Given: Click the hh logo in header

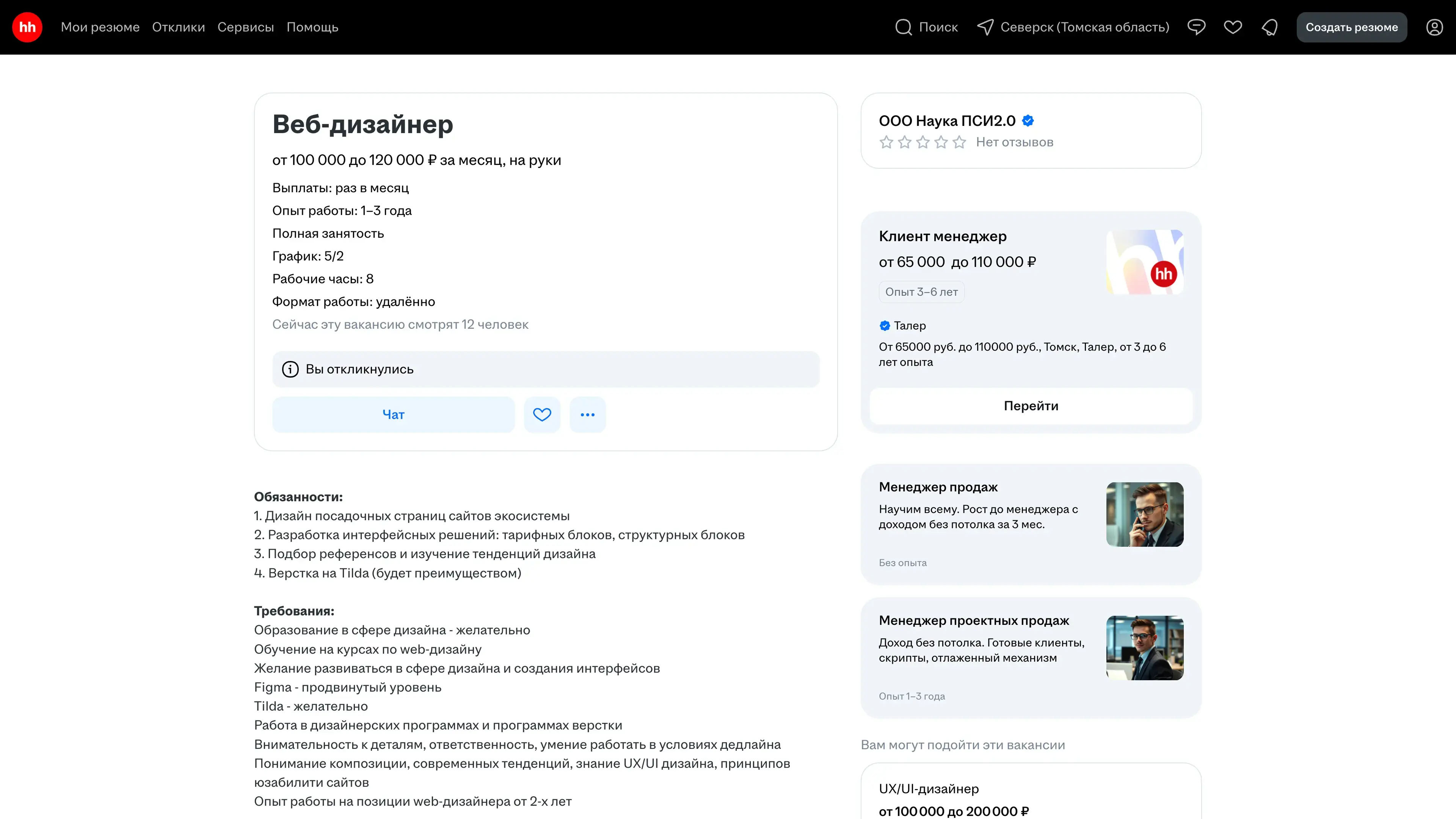Looking at the screenshot, I should tap(27, 27).
